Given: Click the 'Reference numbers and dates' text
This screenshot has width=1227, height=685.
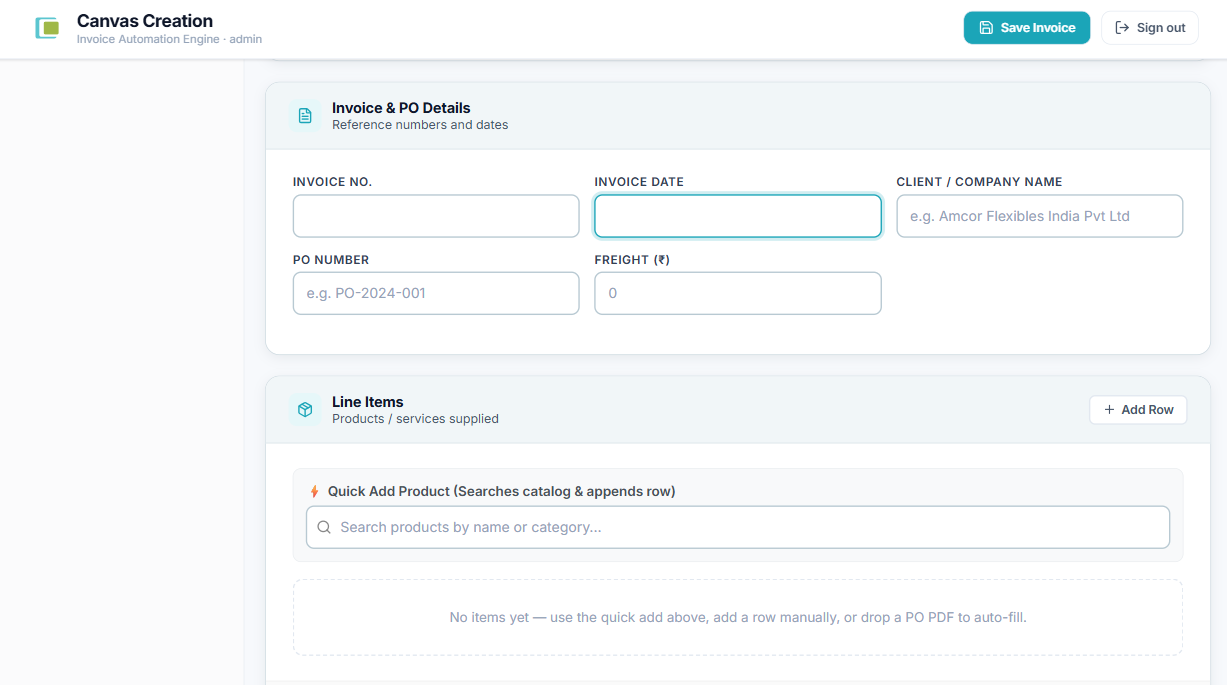Looking at the screenshot, I should (x=420, y=125).
